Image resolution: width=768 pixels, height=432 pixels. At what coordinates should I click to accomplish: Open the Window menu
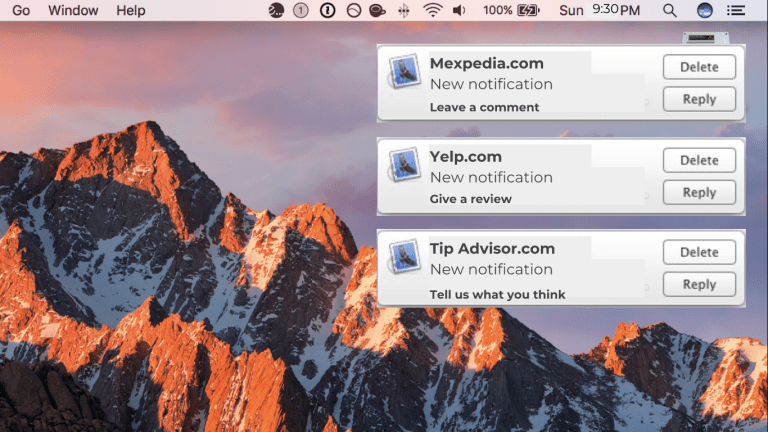coord(73,10)
